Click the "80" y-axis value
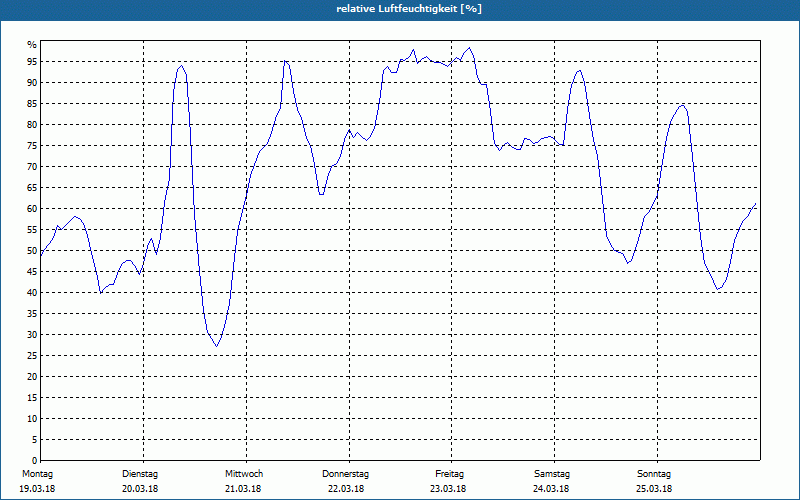The width and height of the screenshot is (800, 500). pos(32,124)
